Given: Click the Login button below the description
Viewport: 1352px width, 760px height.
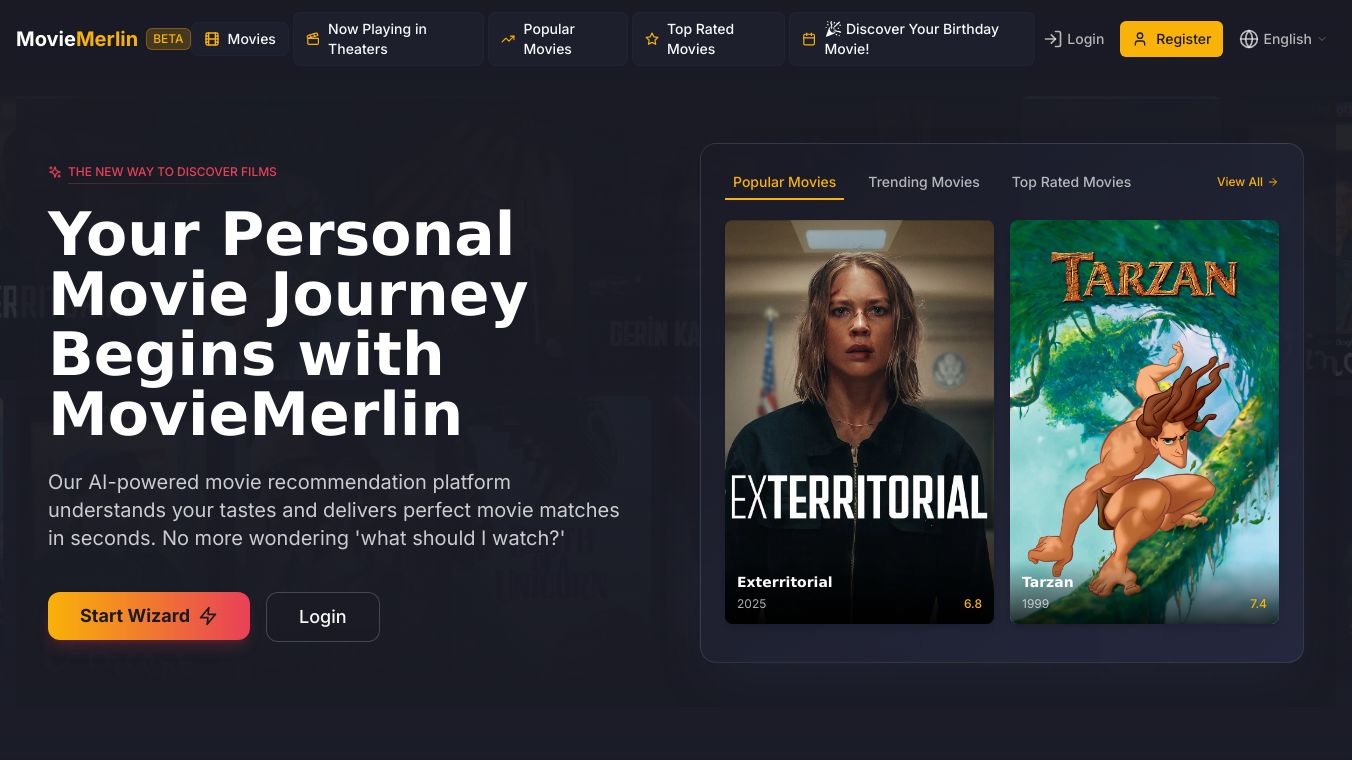Looking at the screenshot, I should pyautogui.click(x=323, y=617).
